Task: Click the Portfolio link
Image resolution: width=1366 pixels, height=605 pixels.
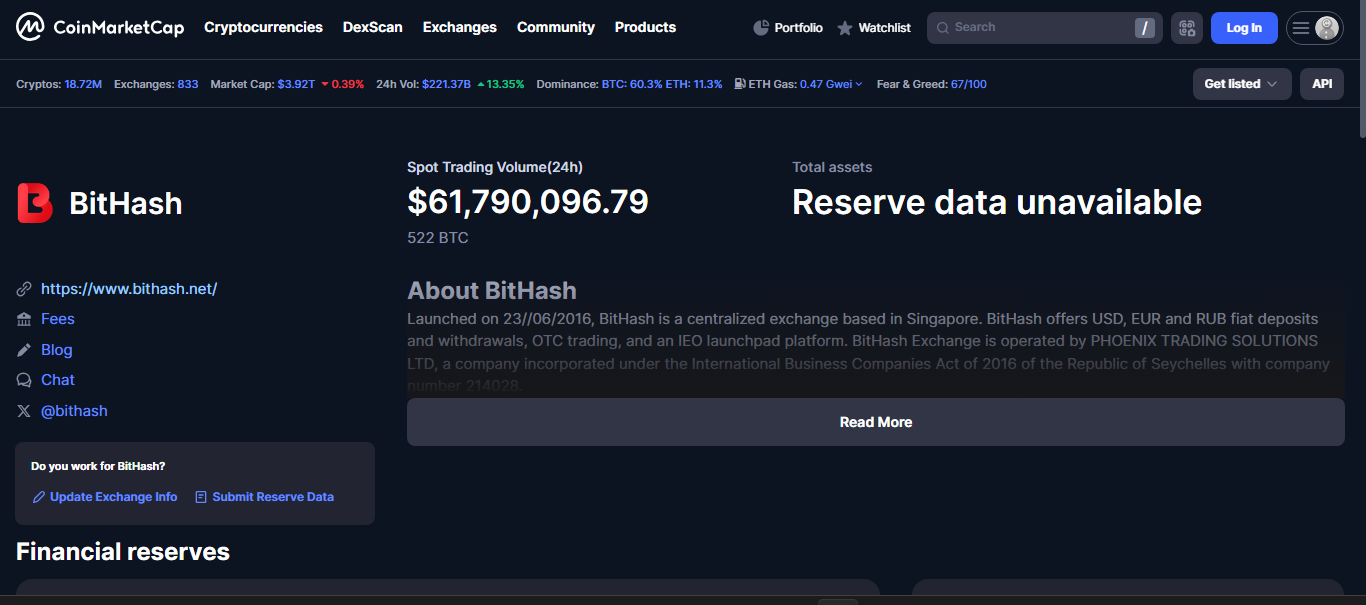Action: point(798,28)
